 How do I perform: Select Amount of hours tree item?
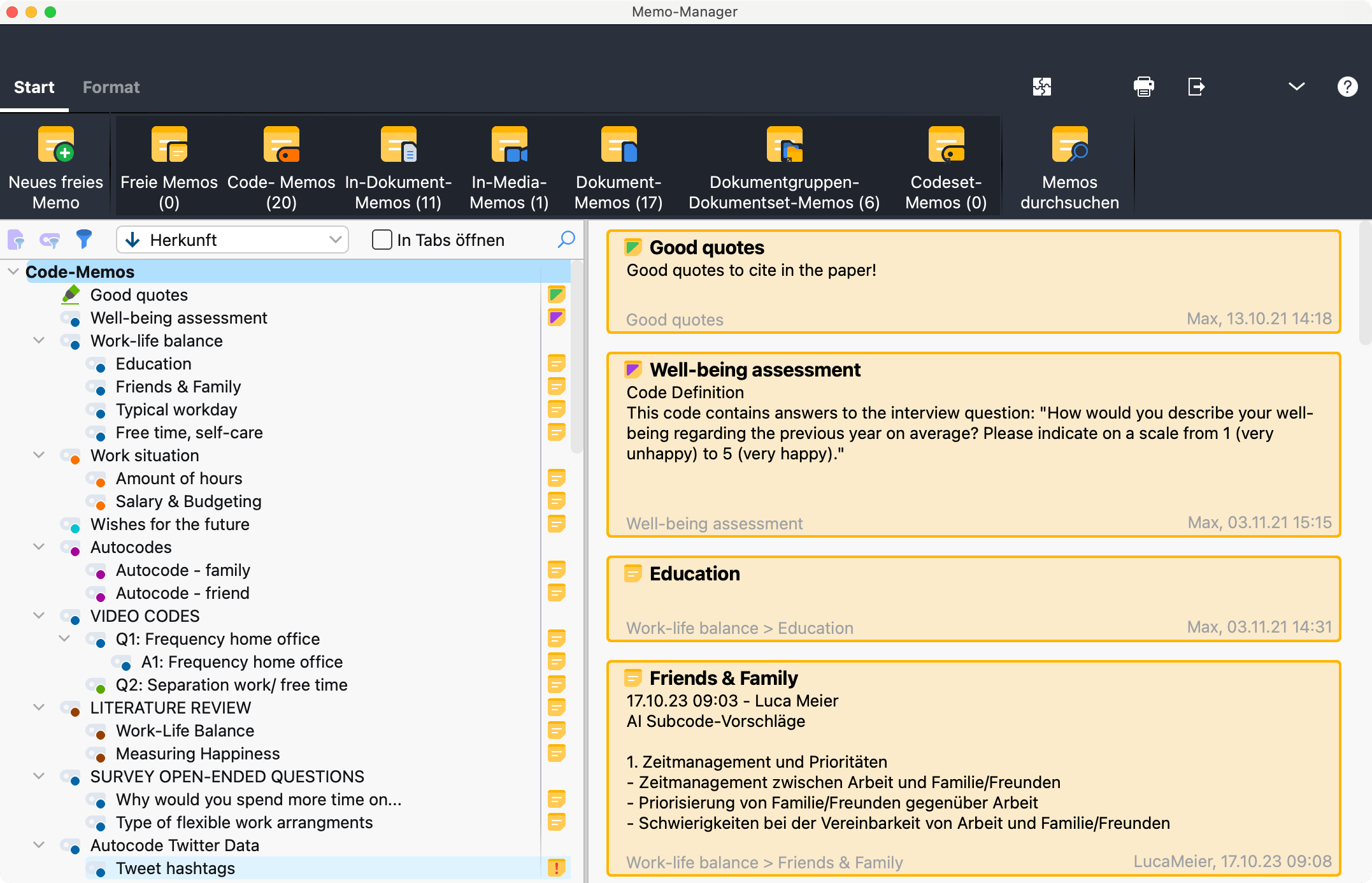[179, 478]
